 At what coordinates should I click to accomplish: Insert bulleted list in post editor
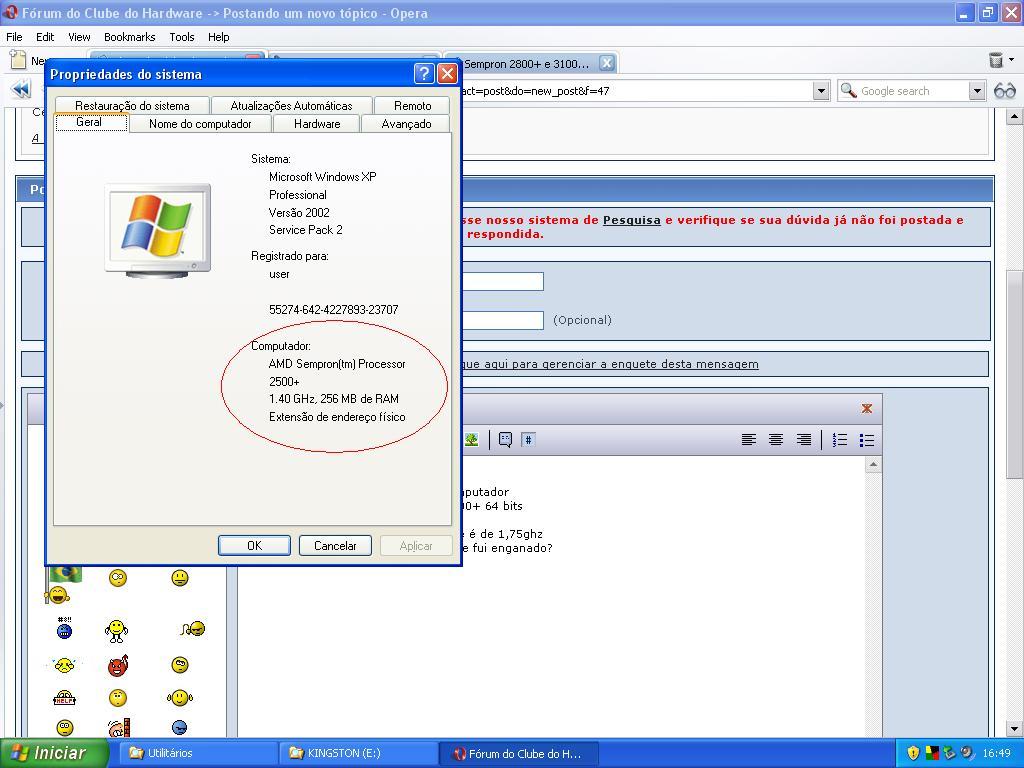pos(867,440)
